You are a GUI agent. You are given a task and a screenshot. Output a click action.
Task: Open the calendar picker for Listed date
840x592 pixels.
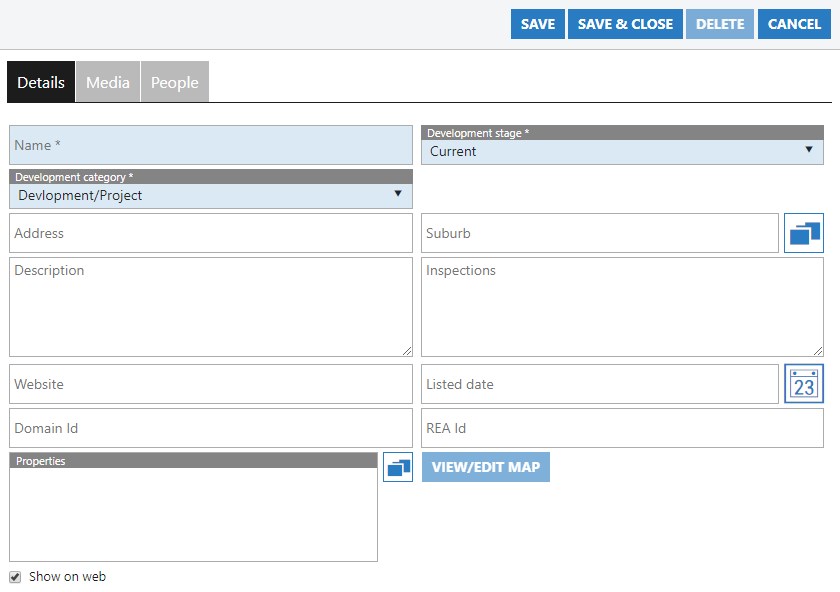(804, 384)
